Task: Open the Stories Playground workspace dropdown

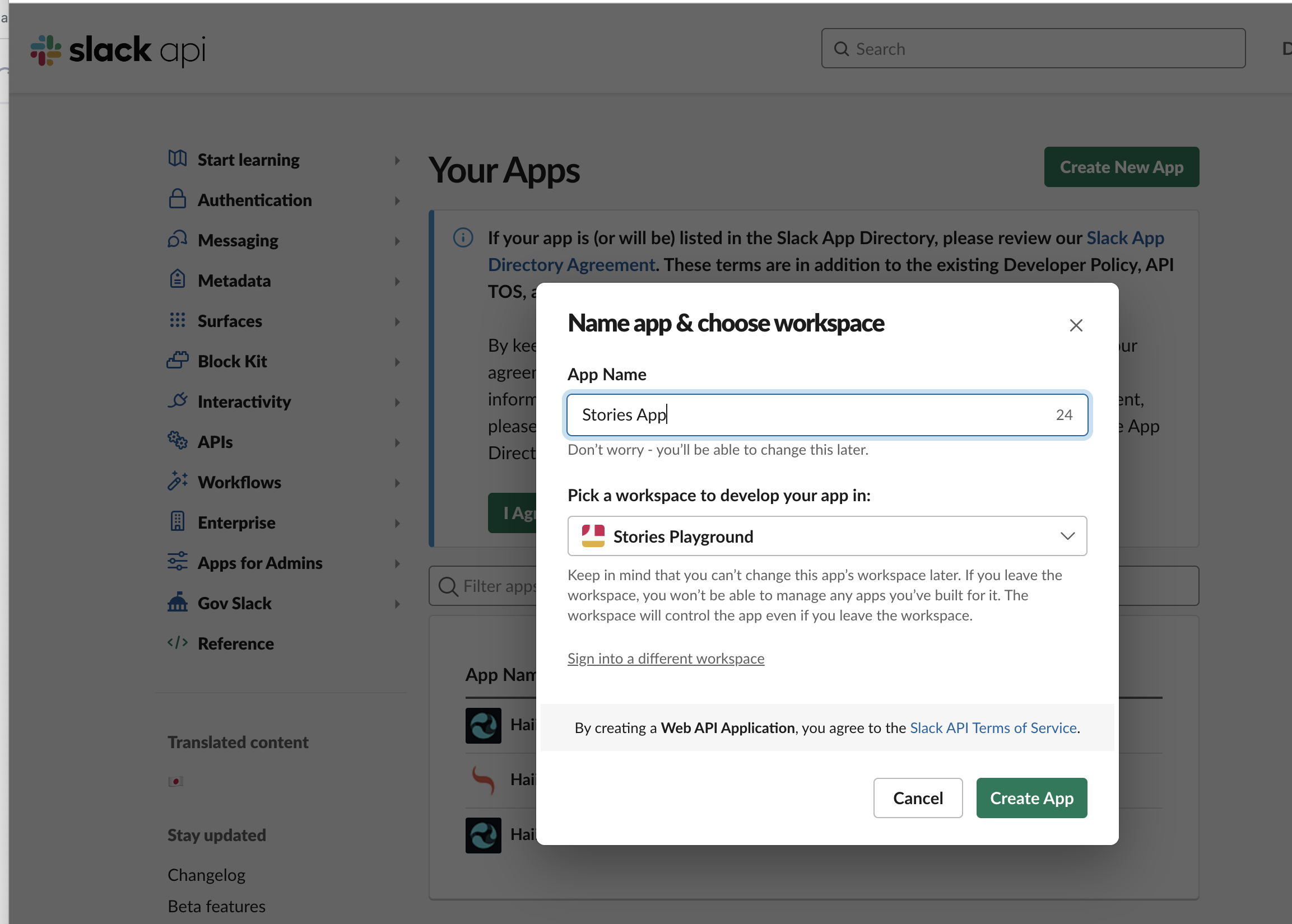Action: click(826, 536)
